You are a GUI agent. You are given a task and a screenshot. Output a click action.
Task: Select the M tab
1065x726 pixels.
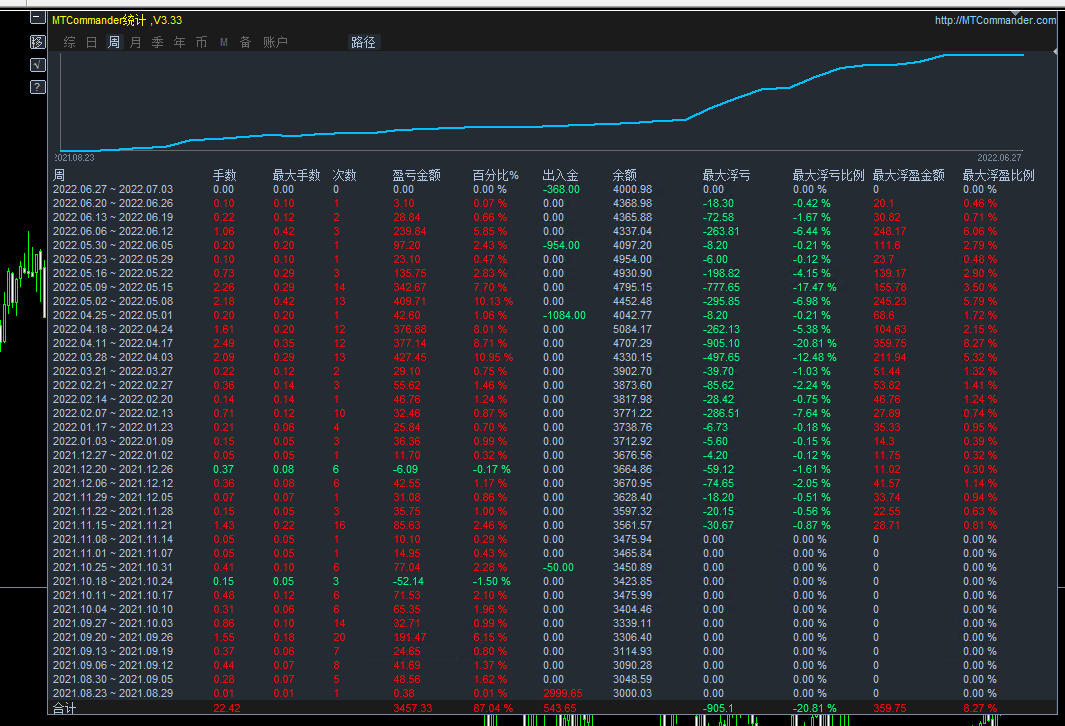coord(223,42)
